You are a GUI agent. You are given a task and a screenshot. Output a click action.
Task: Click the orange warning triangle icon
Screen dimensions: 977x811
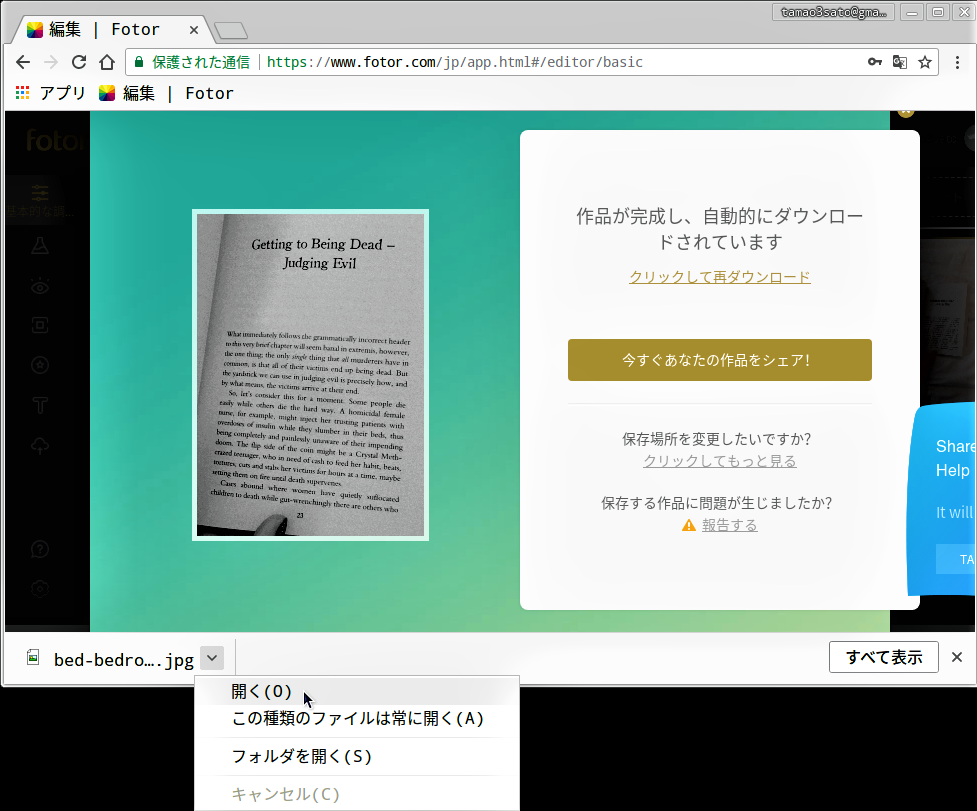coord(689,526)
